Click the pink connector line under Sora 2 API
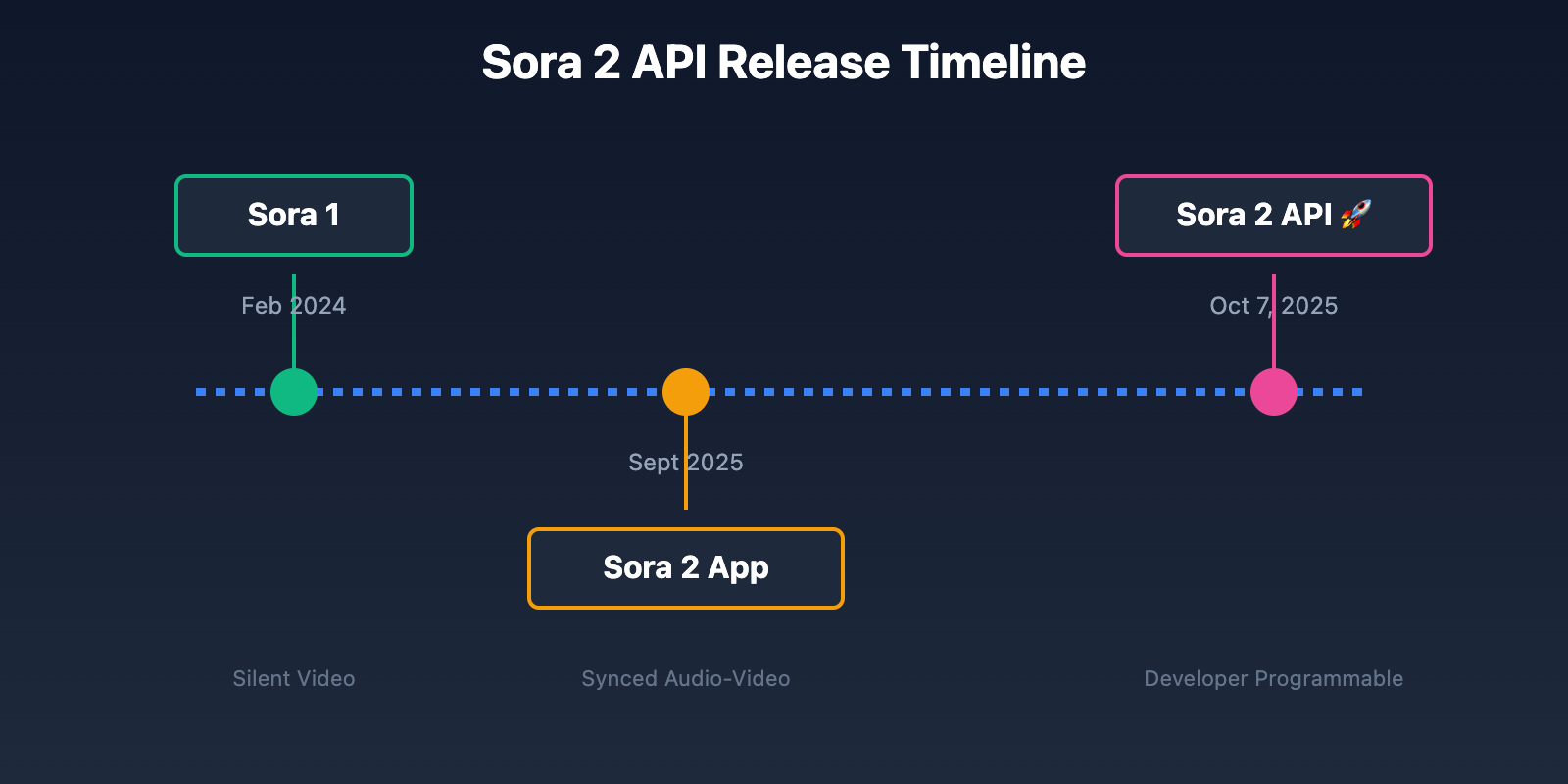The height and width of the screenshot is (784, 1568). [x=1274, y=343]
